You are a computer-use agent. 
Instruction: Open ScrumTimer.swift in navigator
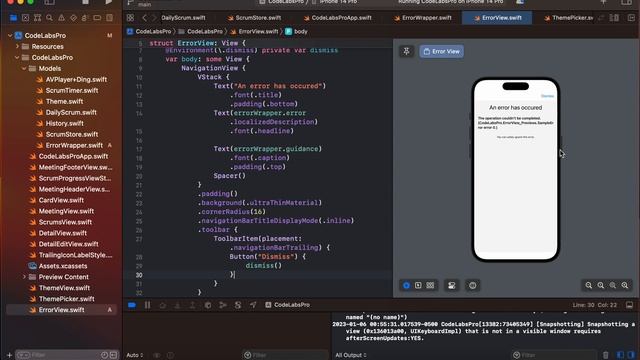point(71,91)
